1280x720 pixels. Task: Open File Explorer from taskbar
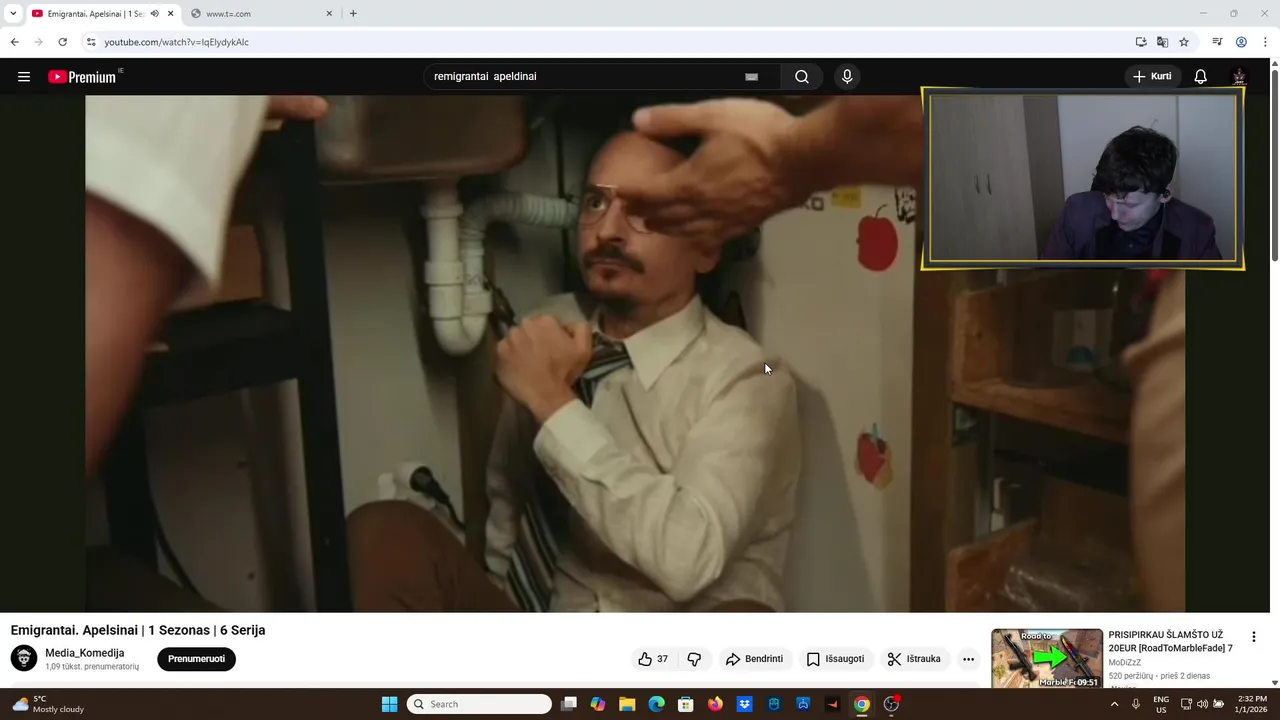click(x=627, y=704)
